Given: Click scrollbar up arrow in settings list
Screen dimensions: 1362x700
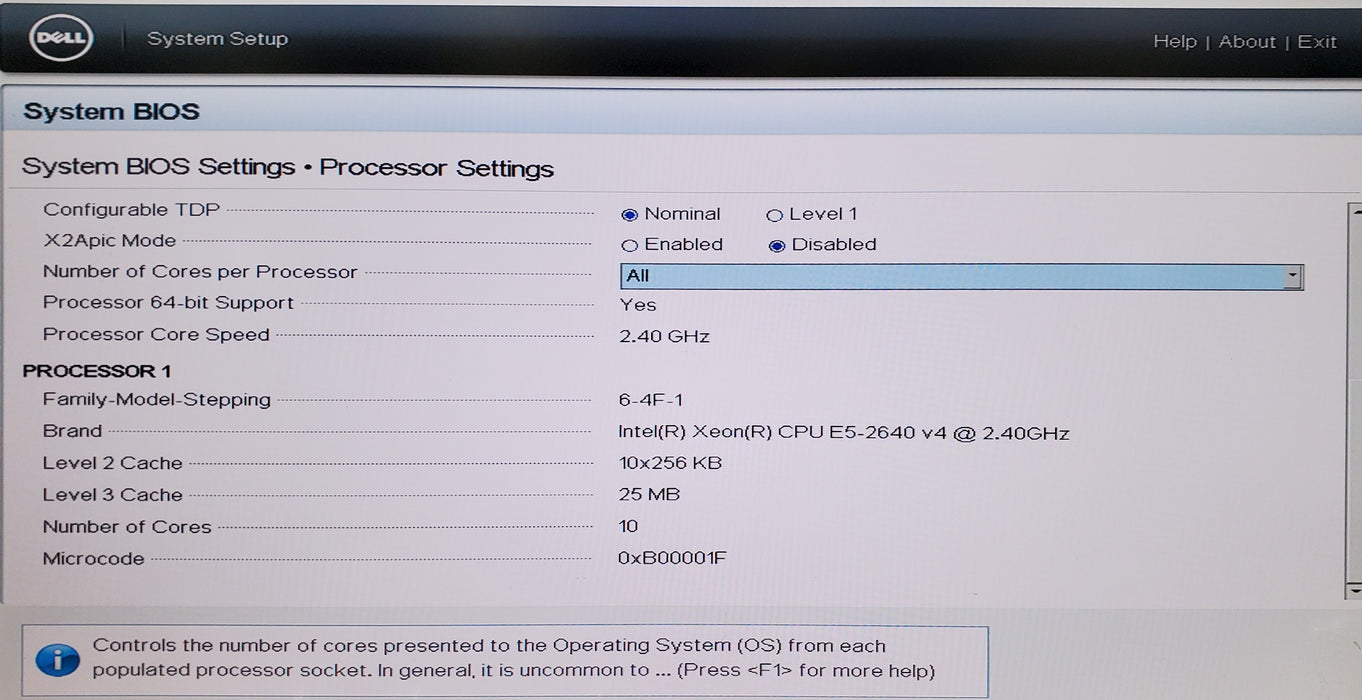Looking at the screenshot, I should [x=1355, y=211].
